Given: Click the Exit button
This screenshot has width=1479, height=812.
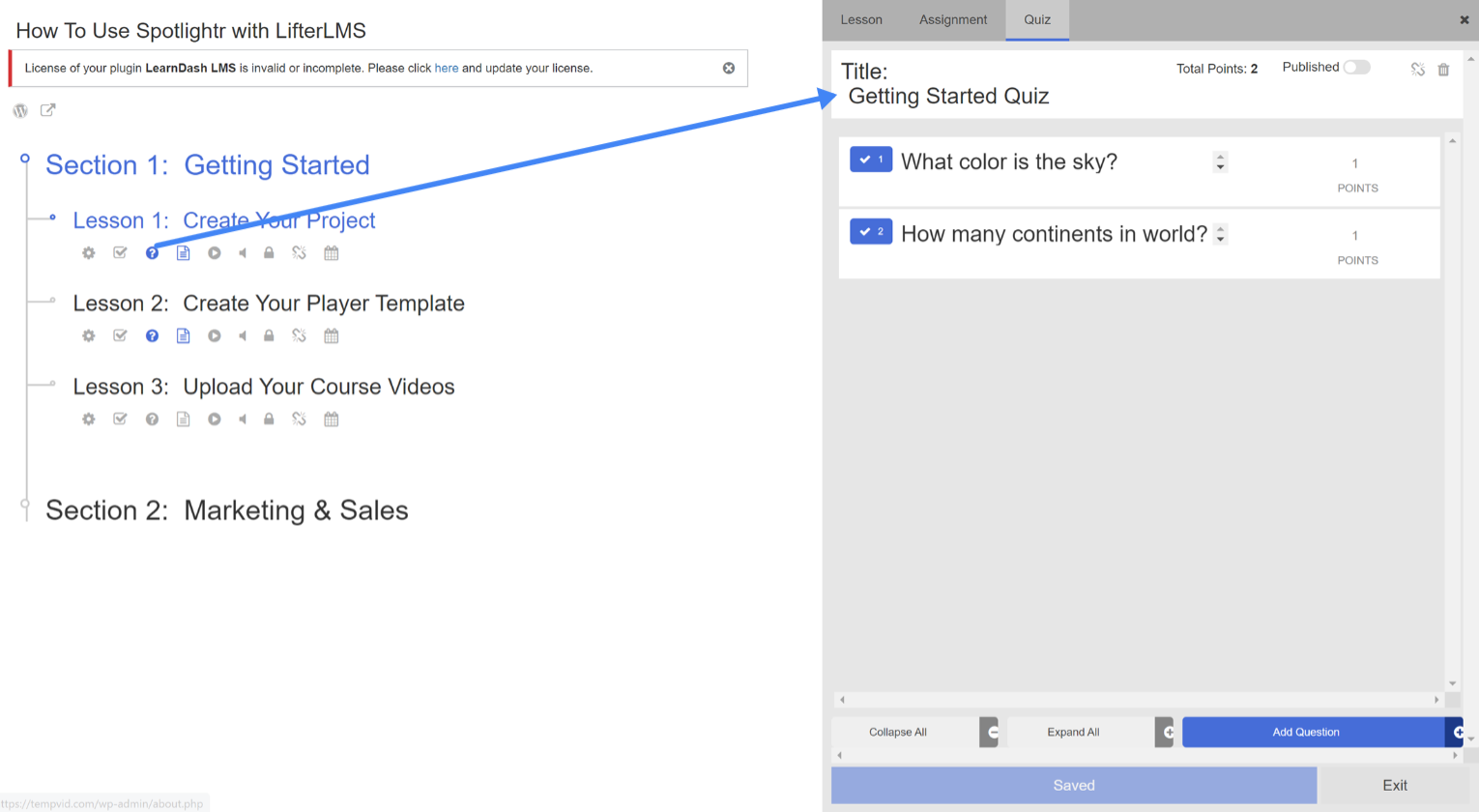Looking at the screenshot, I should pyautogui.click(x=1394, y=785).
